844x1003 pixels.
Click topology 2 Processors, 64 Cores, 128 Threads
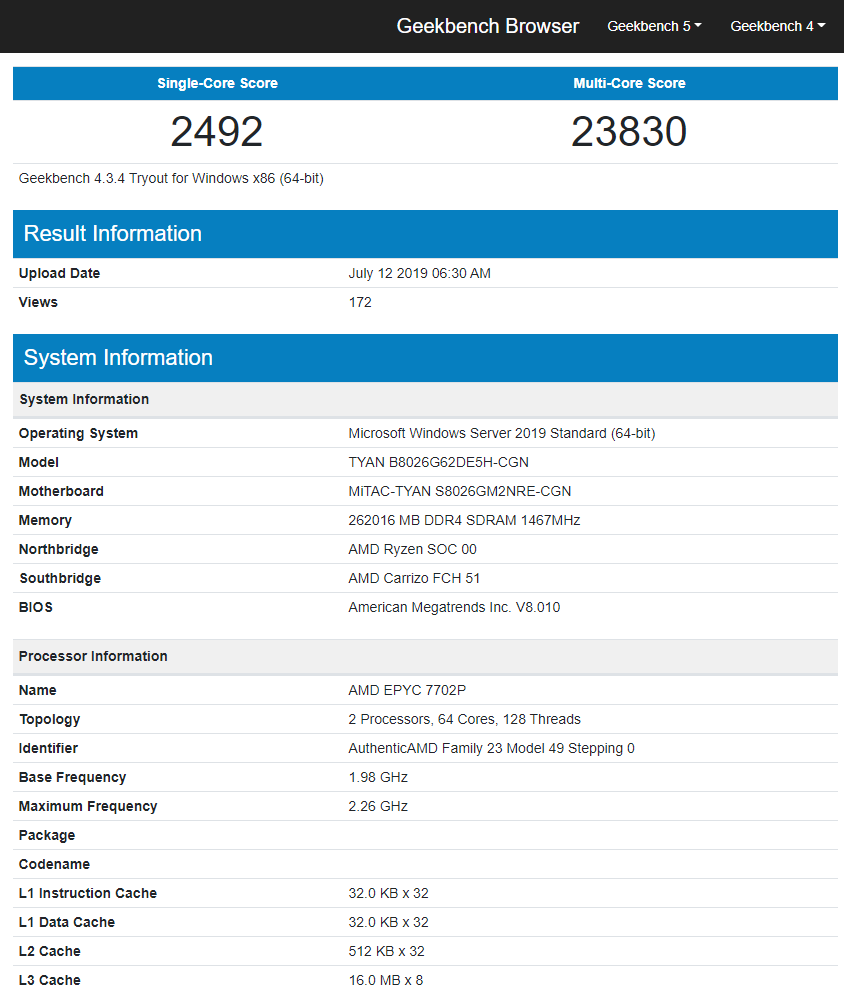tap(465, 719)
